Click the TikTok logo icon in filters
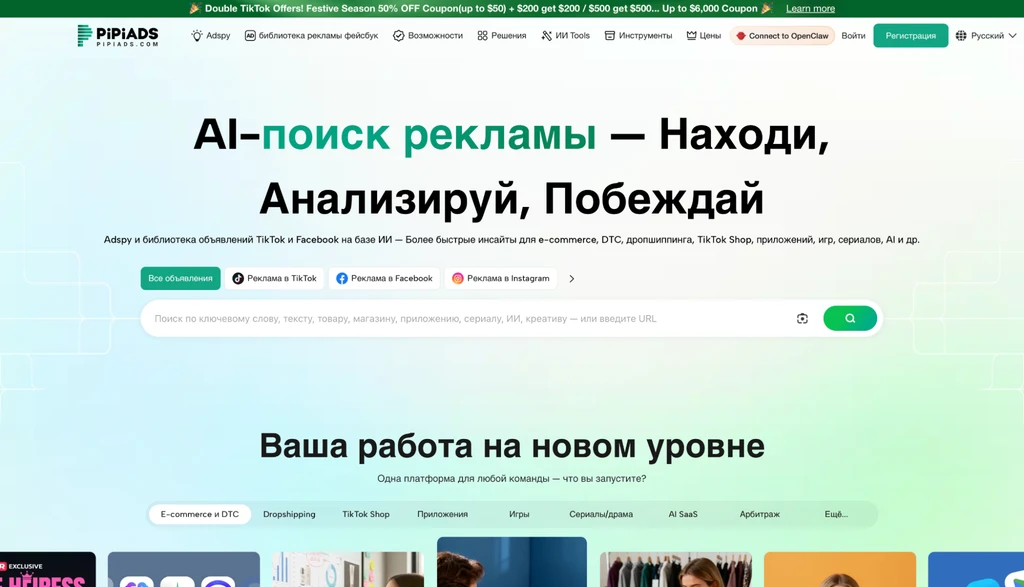The image size is (1024, 587). click(x=238, y=278)
